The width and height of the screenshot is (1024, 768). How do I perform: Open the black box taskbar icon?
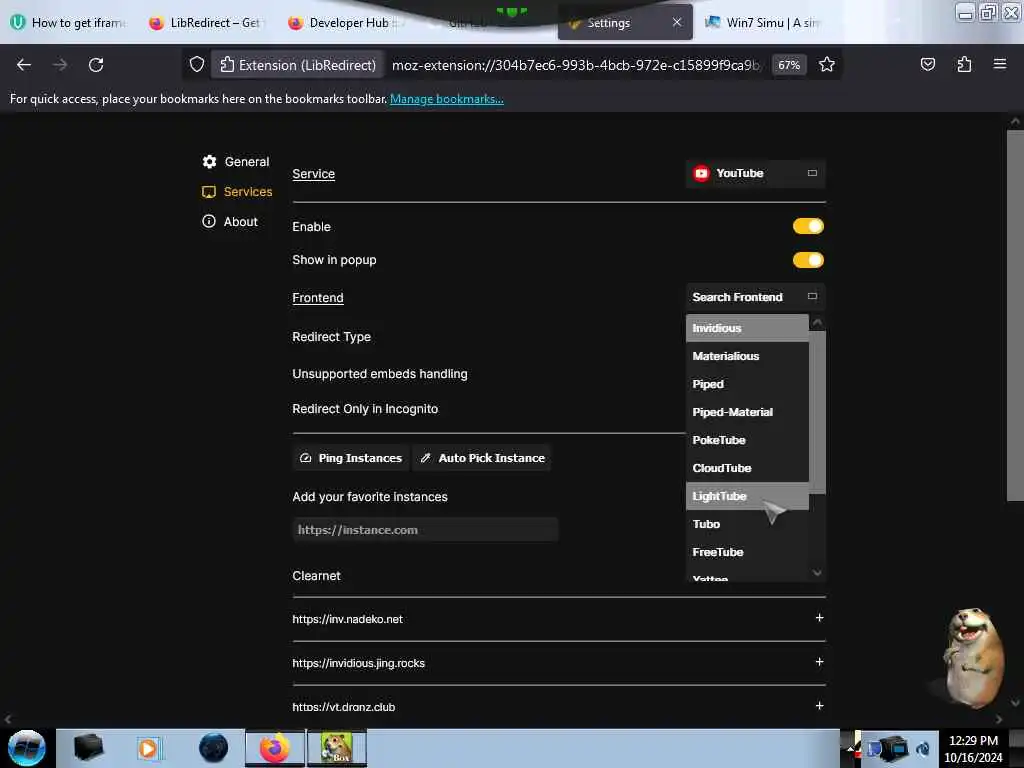(x=88, y=748)
